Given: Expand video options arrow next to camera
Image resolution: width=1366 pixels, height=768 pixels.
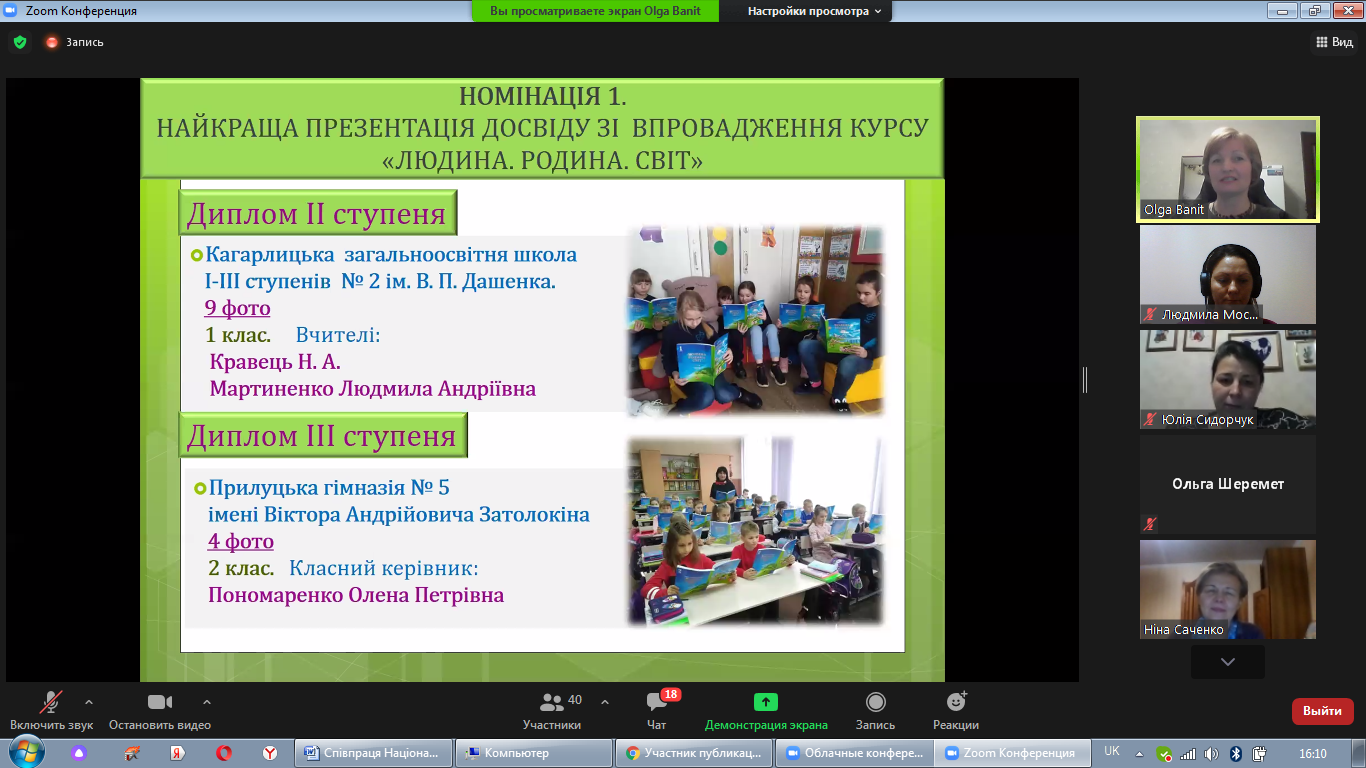Looking at the screenshot, I should (207, 701).
